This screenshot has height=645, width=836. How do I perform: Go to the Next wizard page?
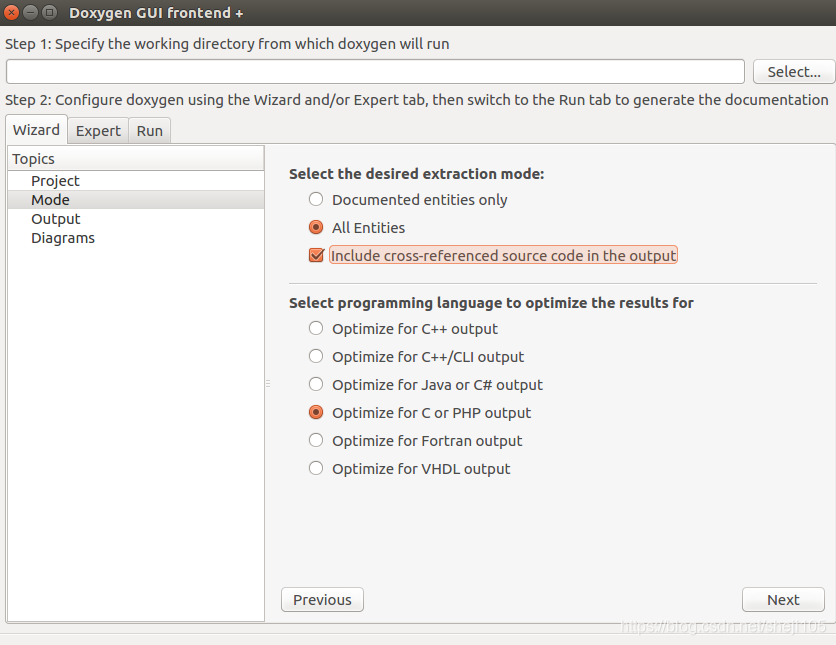coord(783,600)
